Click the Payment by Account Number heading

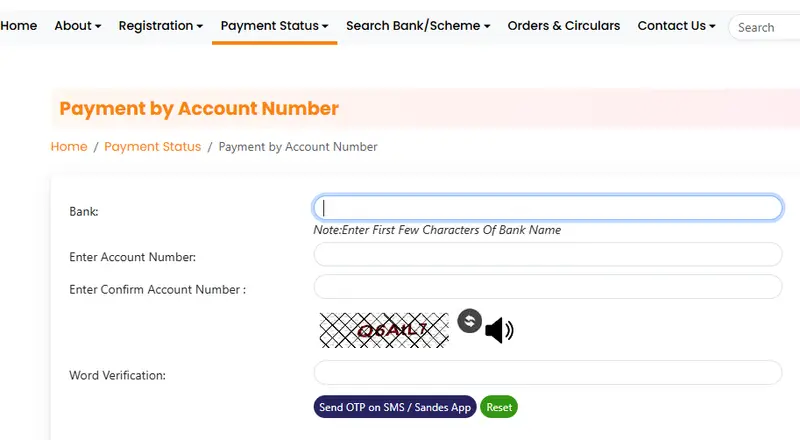coord(199,109)
